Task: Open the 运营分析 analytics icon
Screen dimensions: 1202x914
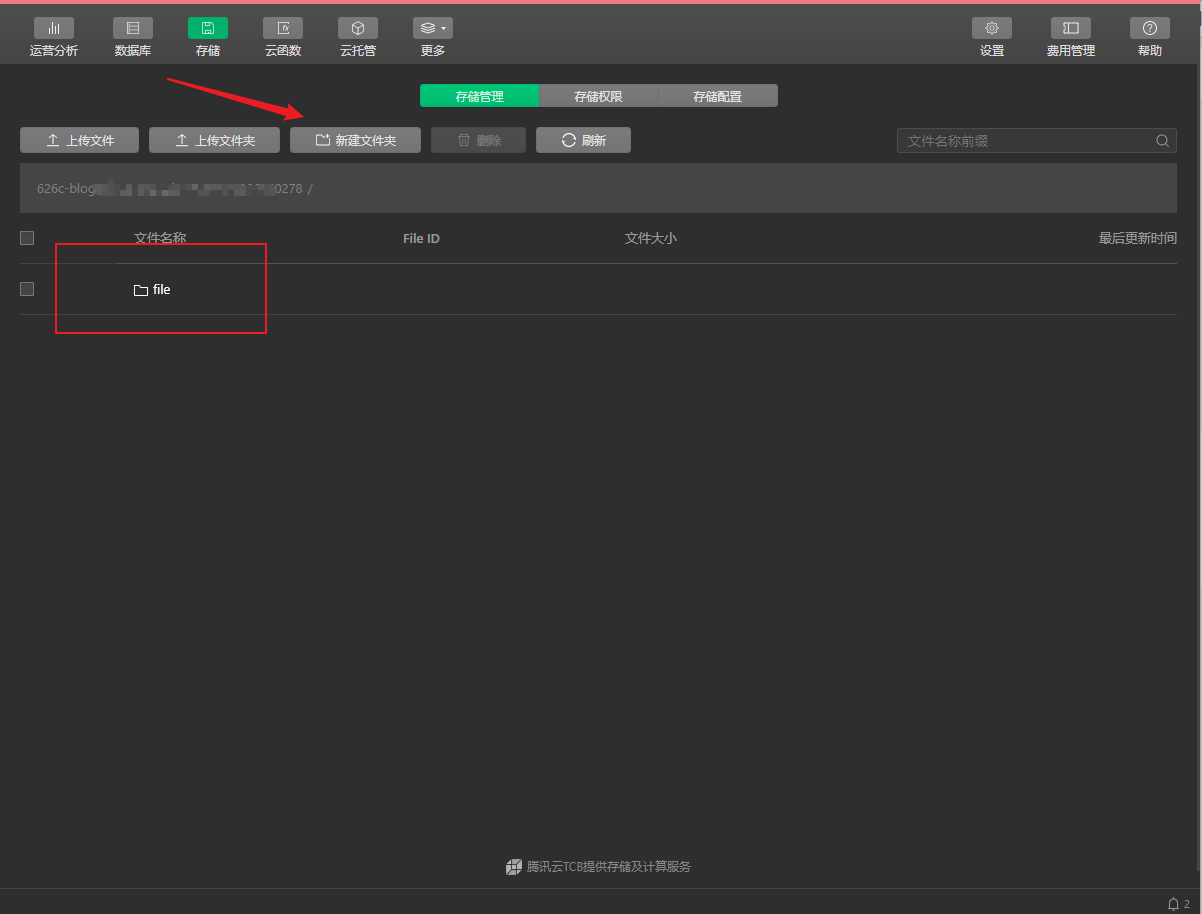Action: tap(54, 28)
